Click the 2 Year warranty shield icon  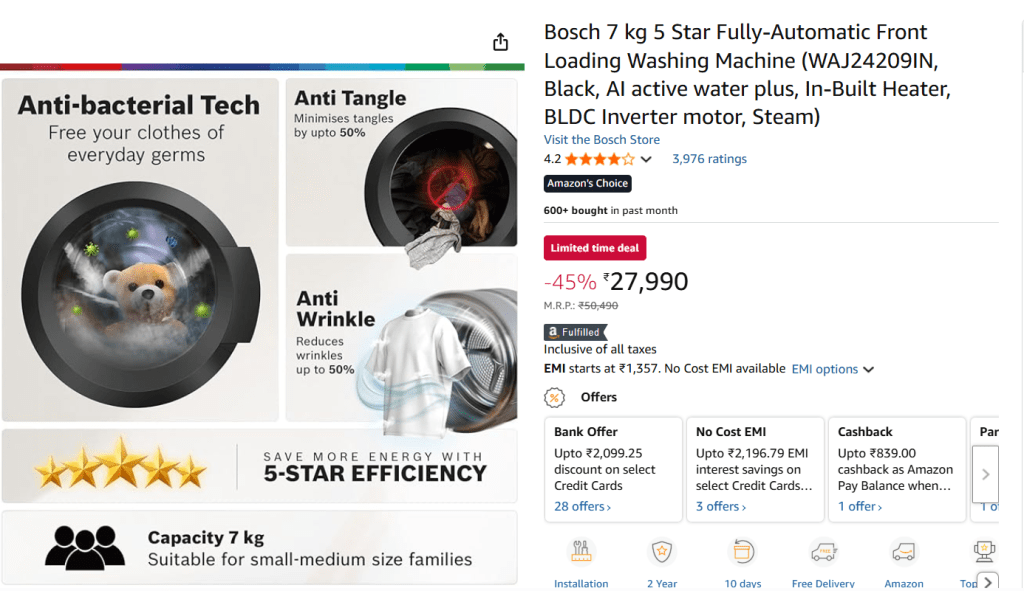pyautogui.click(x=661, y=552)
